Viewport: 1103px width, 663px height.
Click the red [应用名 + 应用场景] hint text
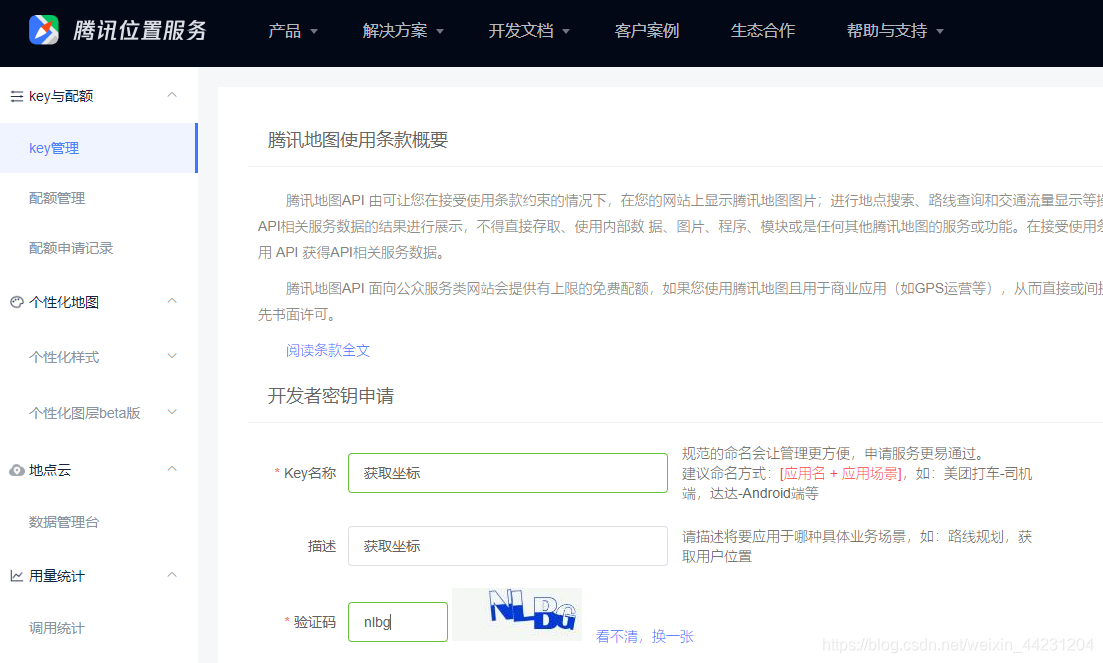(x=841, y=473)
